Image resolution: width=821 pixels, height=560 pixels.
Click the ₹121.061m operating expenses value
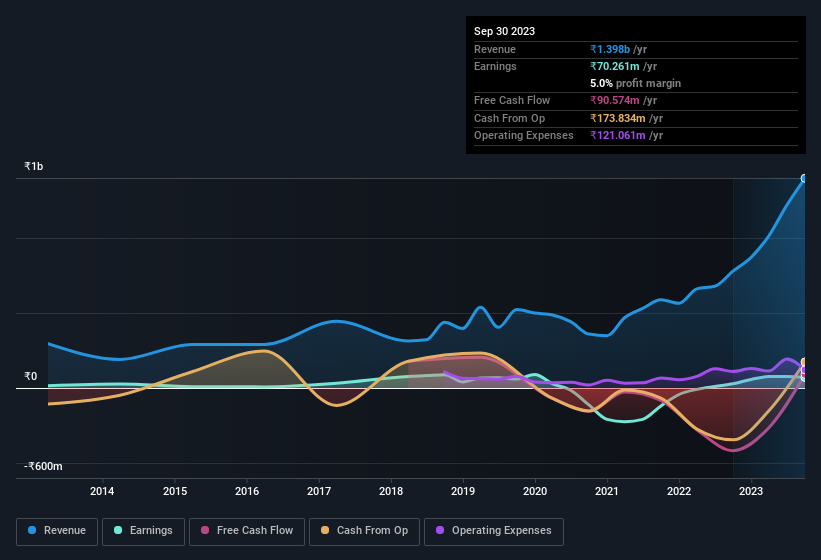pos(618,135)
